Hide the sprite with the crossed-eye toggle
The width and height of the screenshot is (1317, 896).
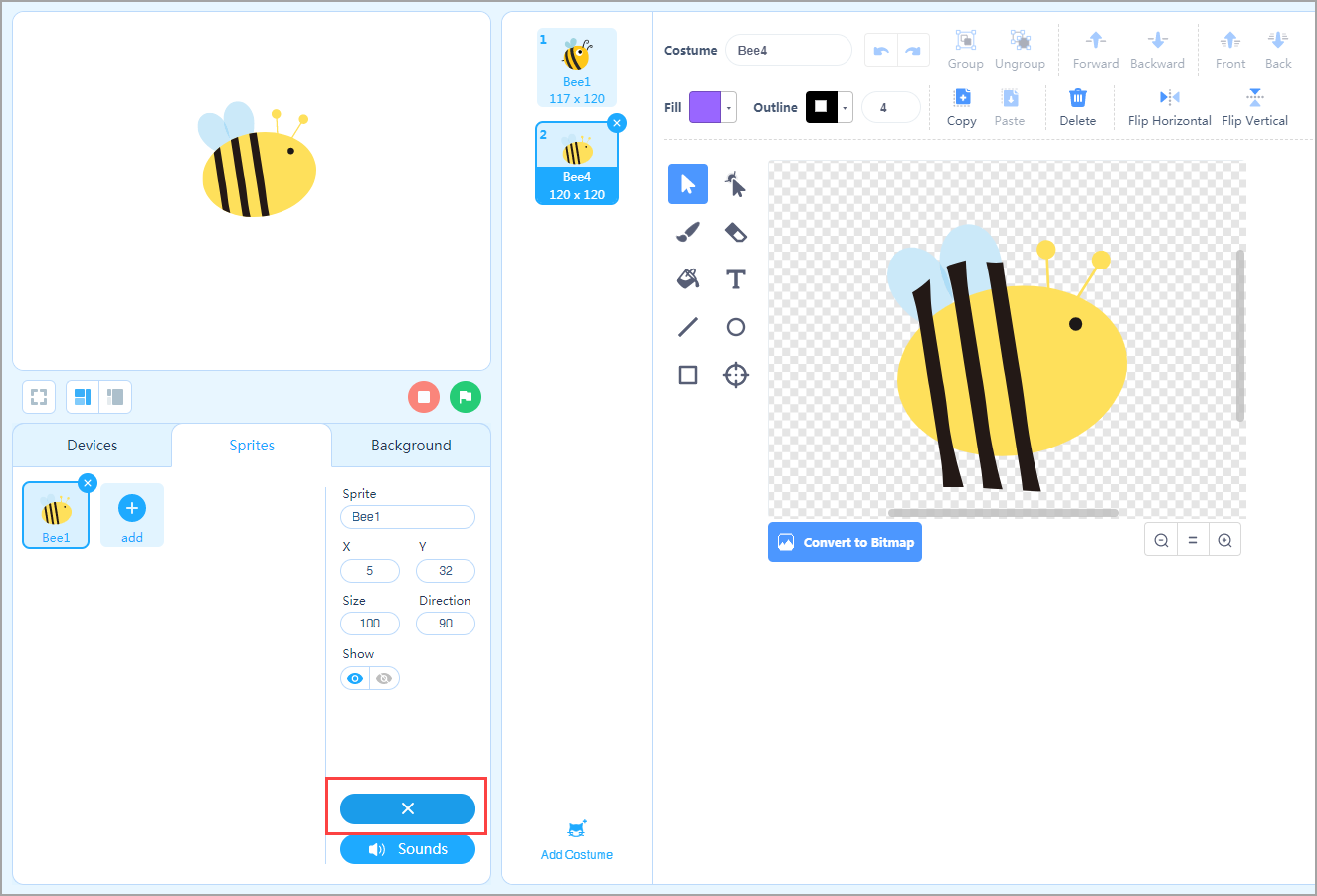(x=384, y=678)
